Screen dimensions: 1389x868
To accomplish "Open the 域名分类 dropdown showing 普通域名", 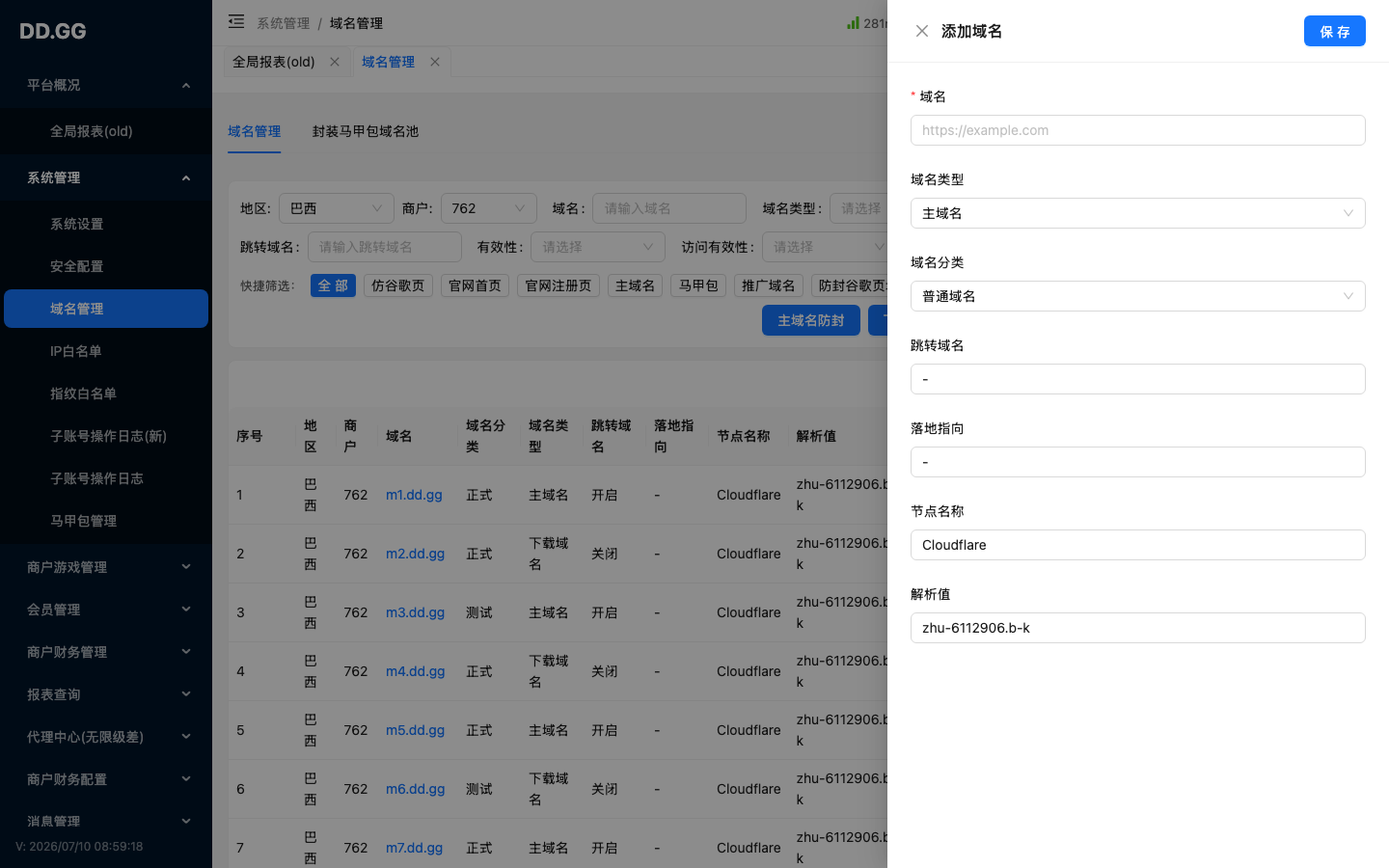I will coord(1138,296).
